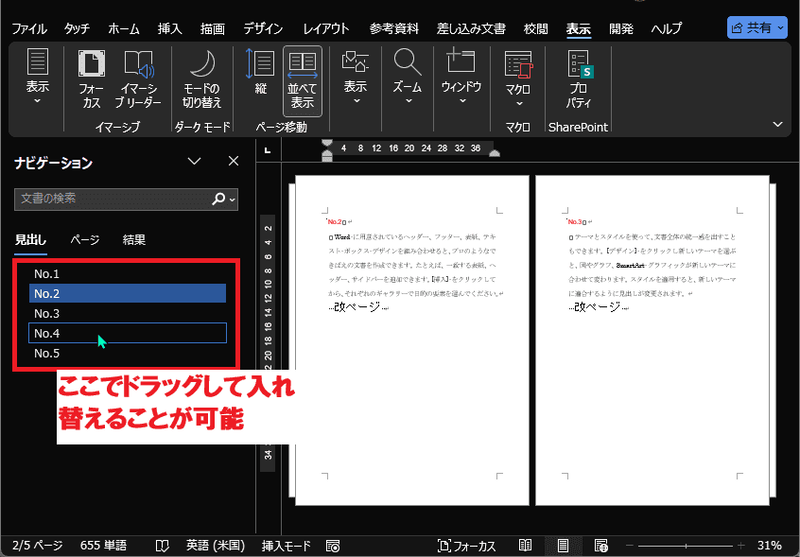Open the Zoom (ズーム) magnifier dropdown
The height and width of the screenshot is (557, 800).
click(x=407, y=77)
